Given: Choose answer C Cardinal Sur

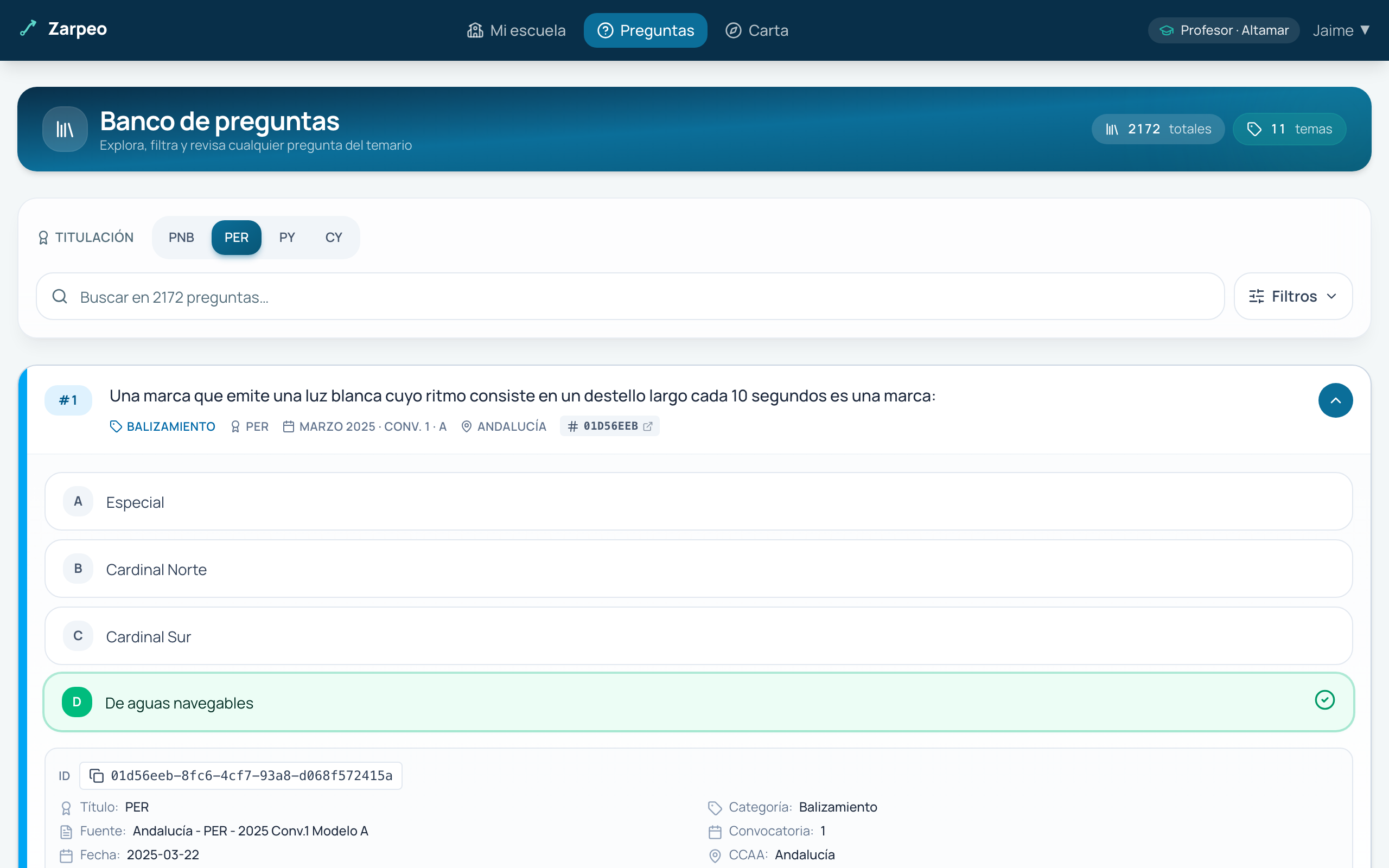Looking at the screenshot, I should point(698,635).
